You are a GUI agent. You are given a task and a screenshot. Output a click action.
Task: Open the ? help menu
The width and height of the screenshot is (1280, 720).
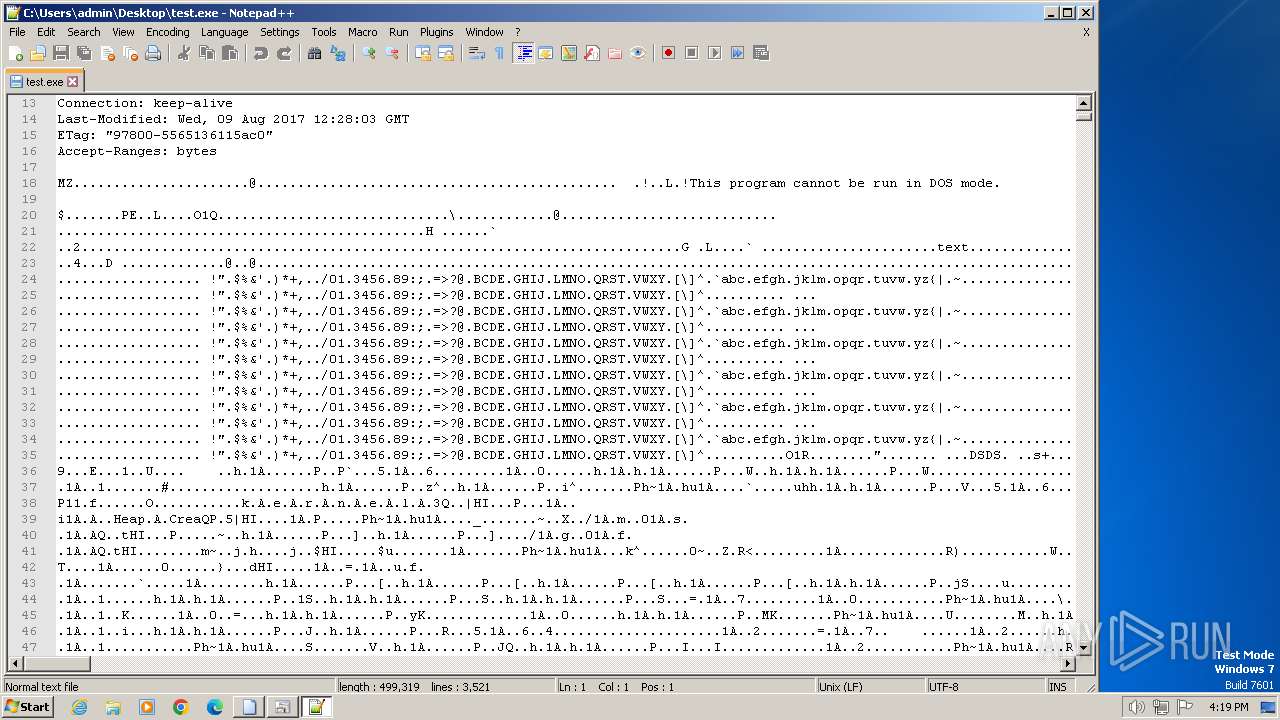tap(518, 32)
